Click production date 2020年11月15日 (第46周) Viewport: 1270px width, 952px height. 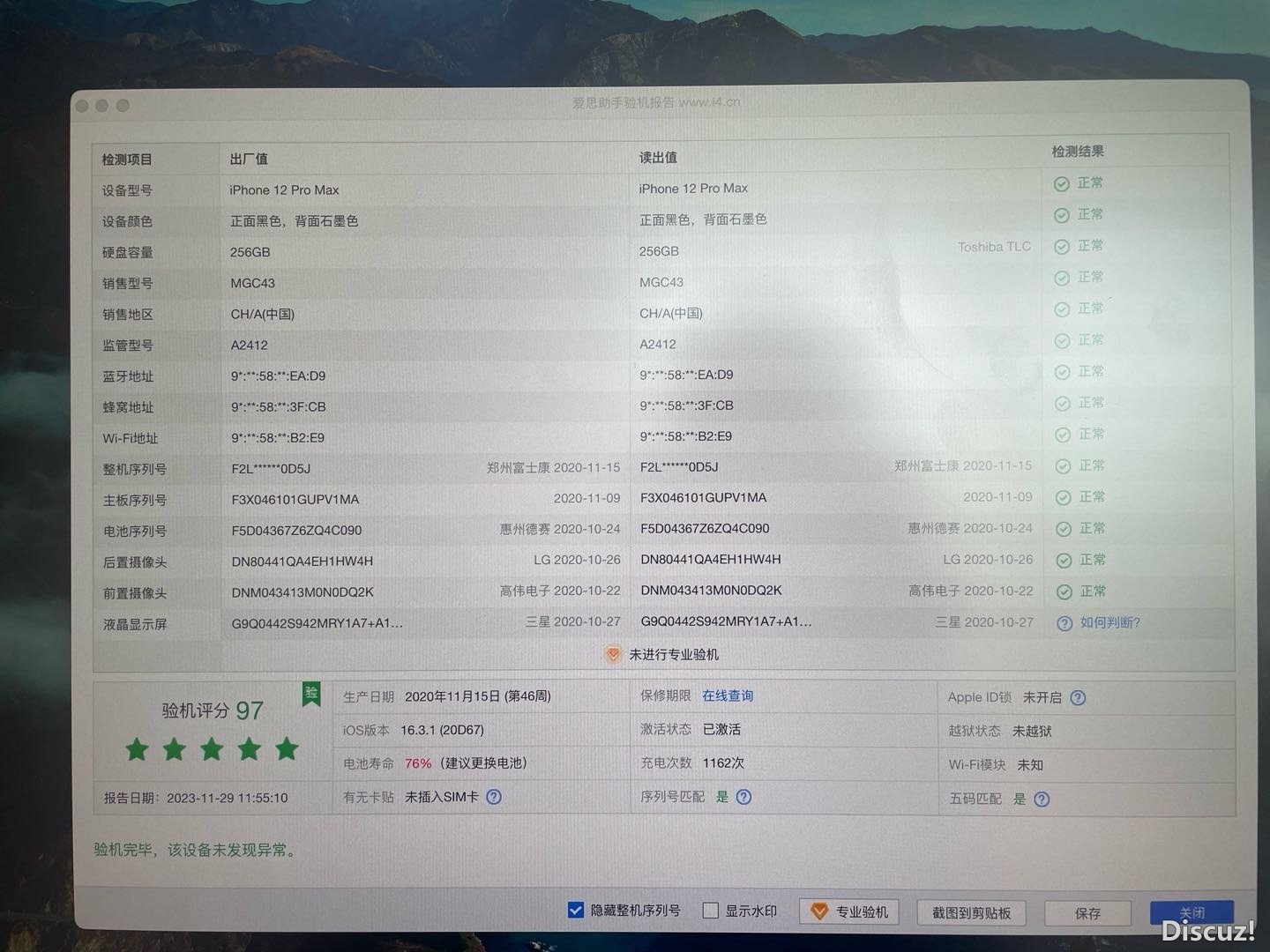[x=478, y=696]
